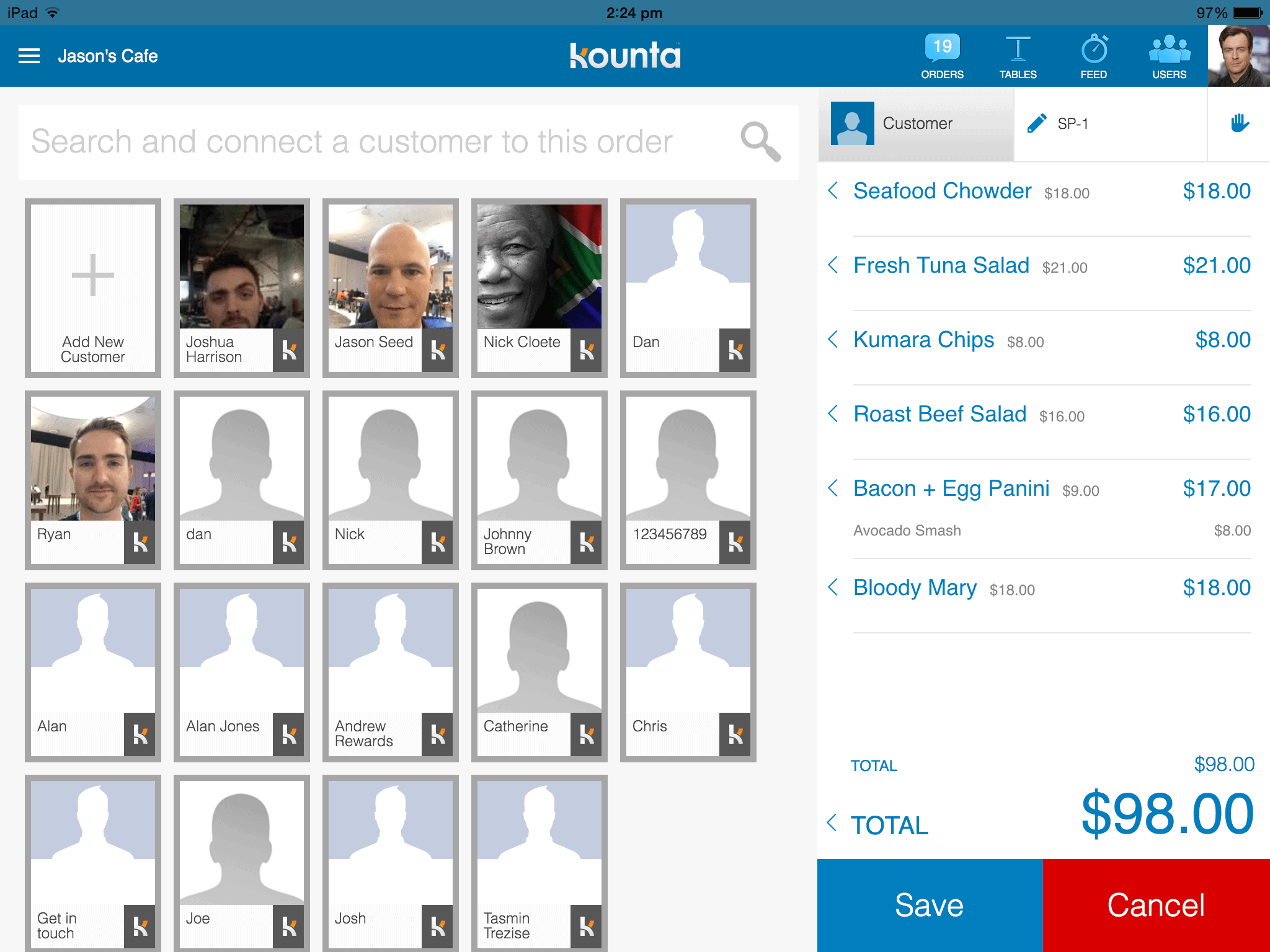Tap Kounta badge on Nick's card
Screen dimensions: 1270x952
(x=437, y=542)
